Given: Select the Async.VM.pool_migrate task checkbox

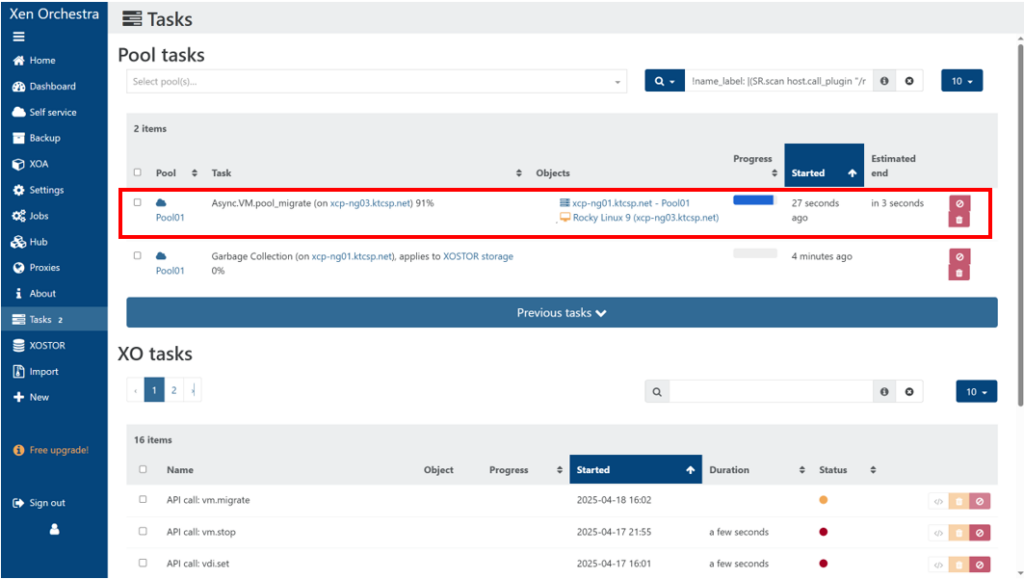Looking at the screenshot, I should pos(137,203).
